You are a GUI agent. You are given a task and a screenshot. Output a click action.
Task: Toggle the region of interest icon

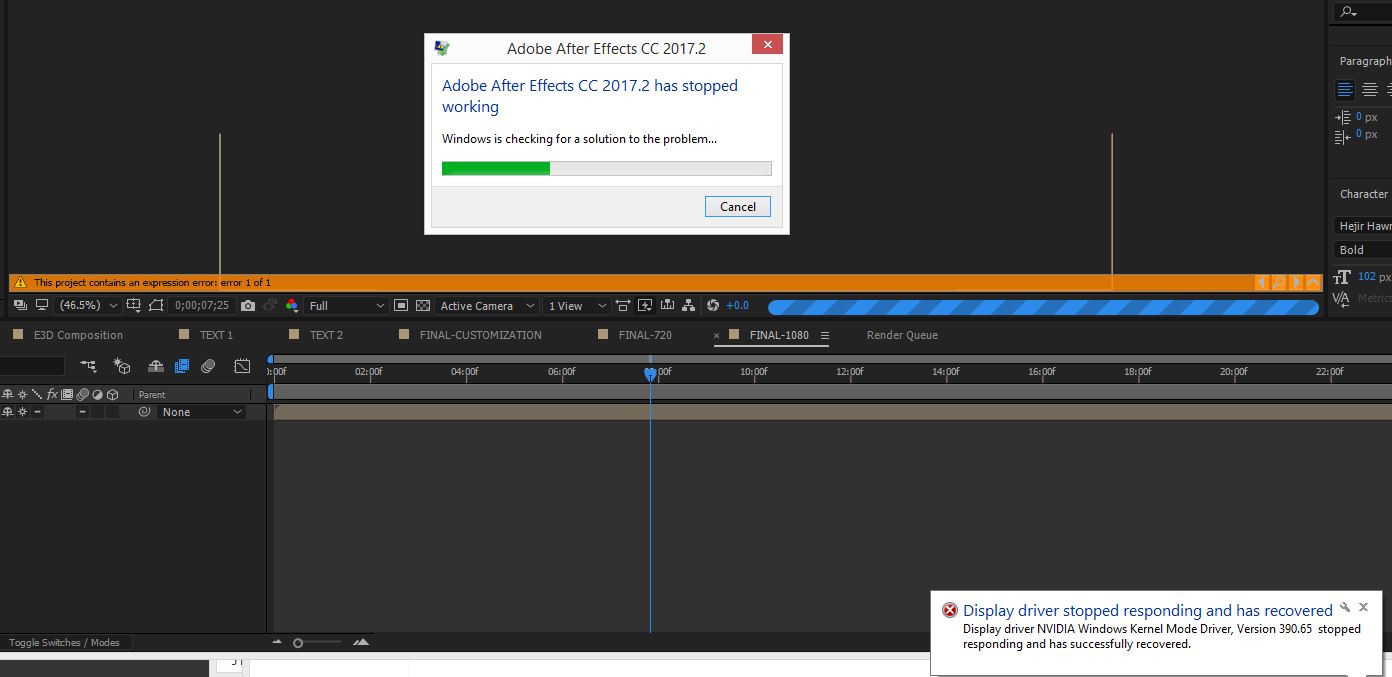point(401,305)
